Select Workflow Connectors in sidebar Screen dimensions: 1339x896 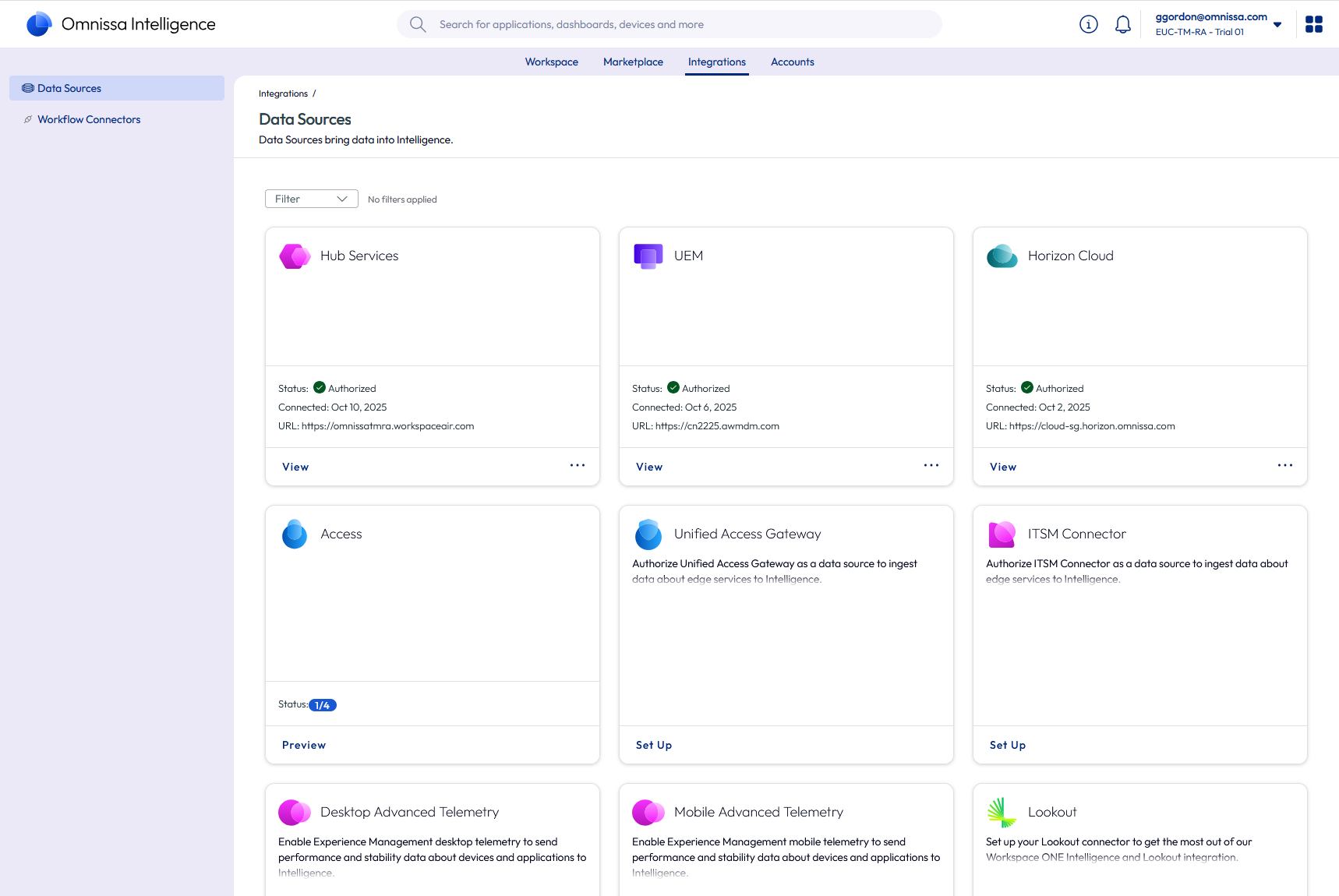tap(89, 119)
